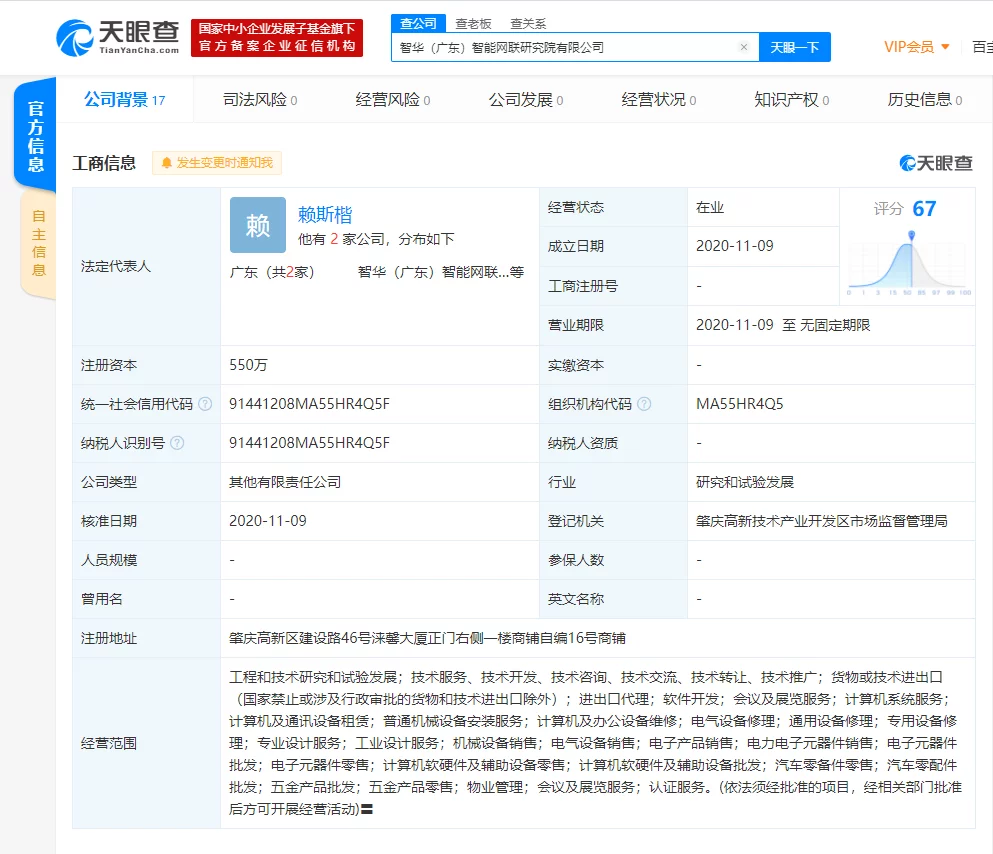Open the 司法风险 tab
Image resolution: width=993 pixels, height=854 pixels.
(260, 100)
